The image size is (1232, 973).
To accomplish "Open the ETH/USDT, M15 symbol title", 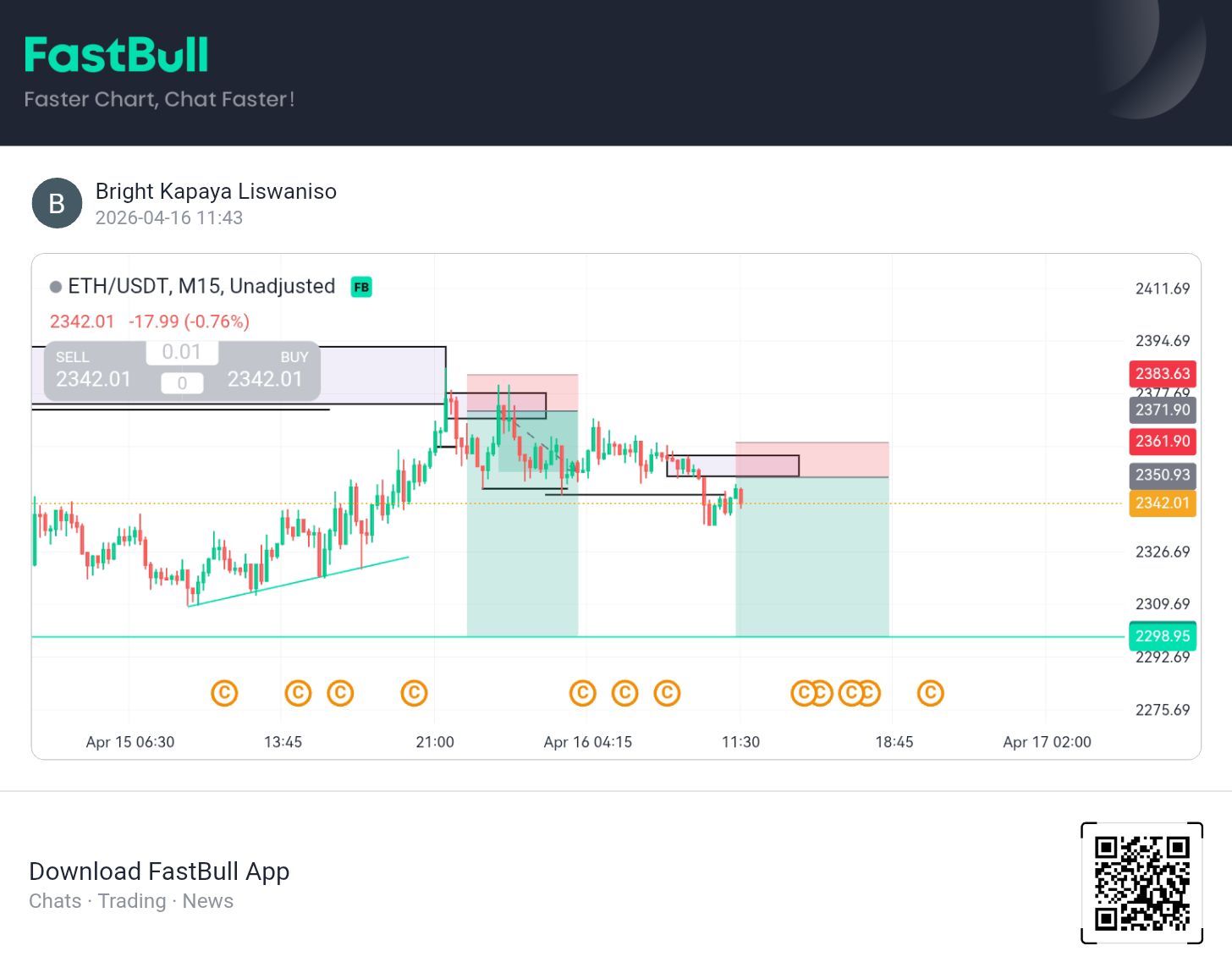I will [x=201, y=286].
